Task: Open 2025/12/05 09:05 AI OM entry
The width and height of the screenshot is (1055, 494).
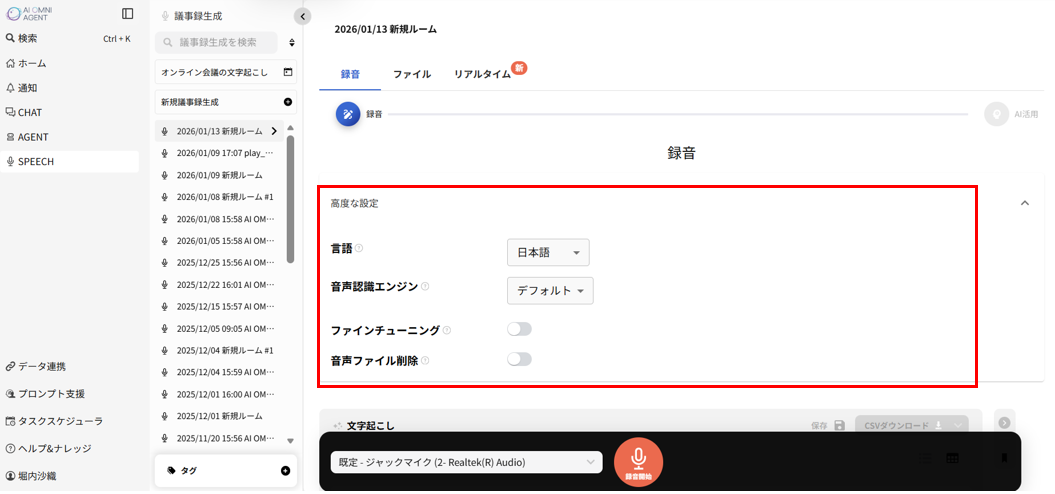Action: tap(219, 328)
